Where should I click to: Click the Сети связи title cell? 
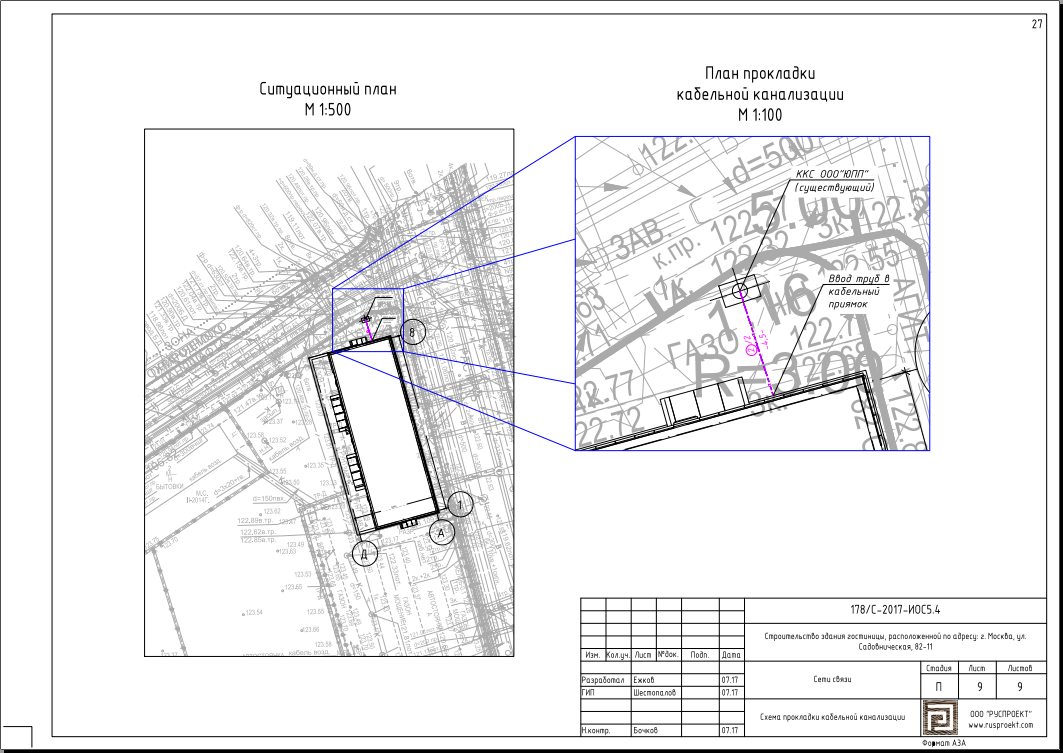coord(833,679)
